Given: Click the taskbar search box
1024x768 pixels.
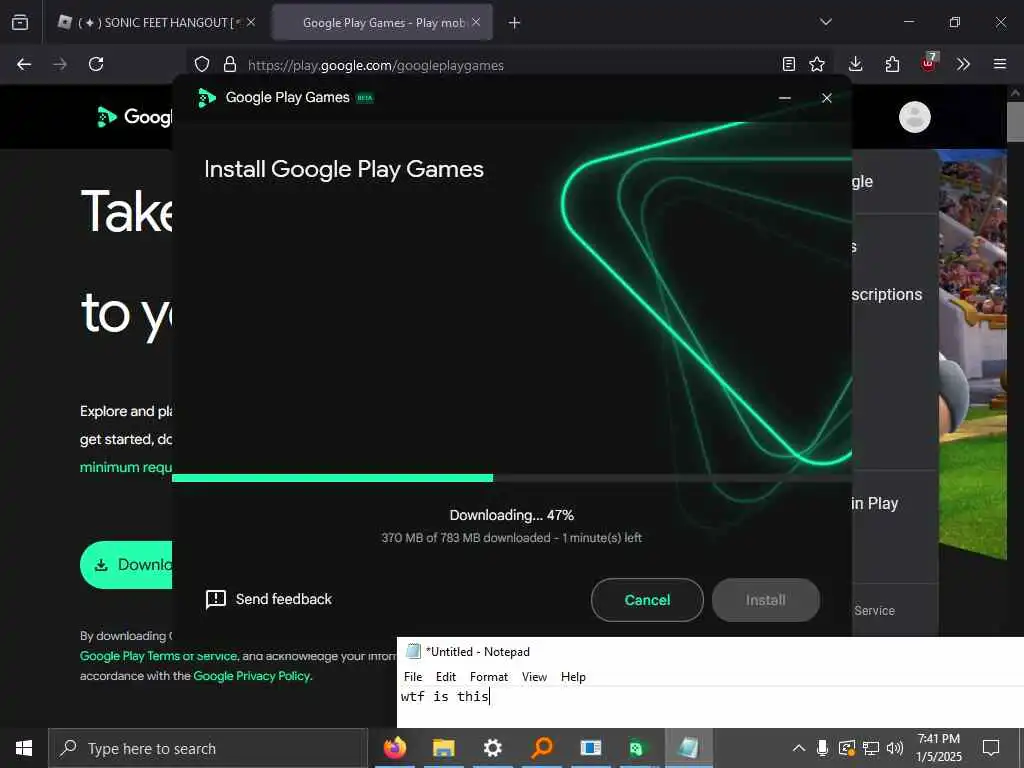Looking at the screenshot, I should click(208, 748).
